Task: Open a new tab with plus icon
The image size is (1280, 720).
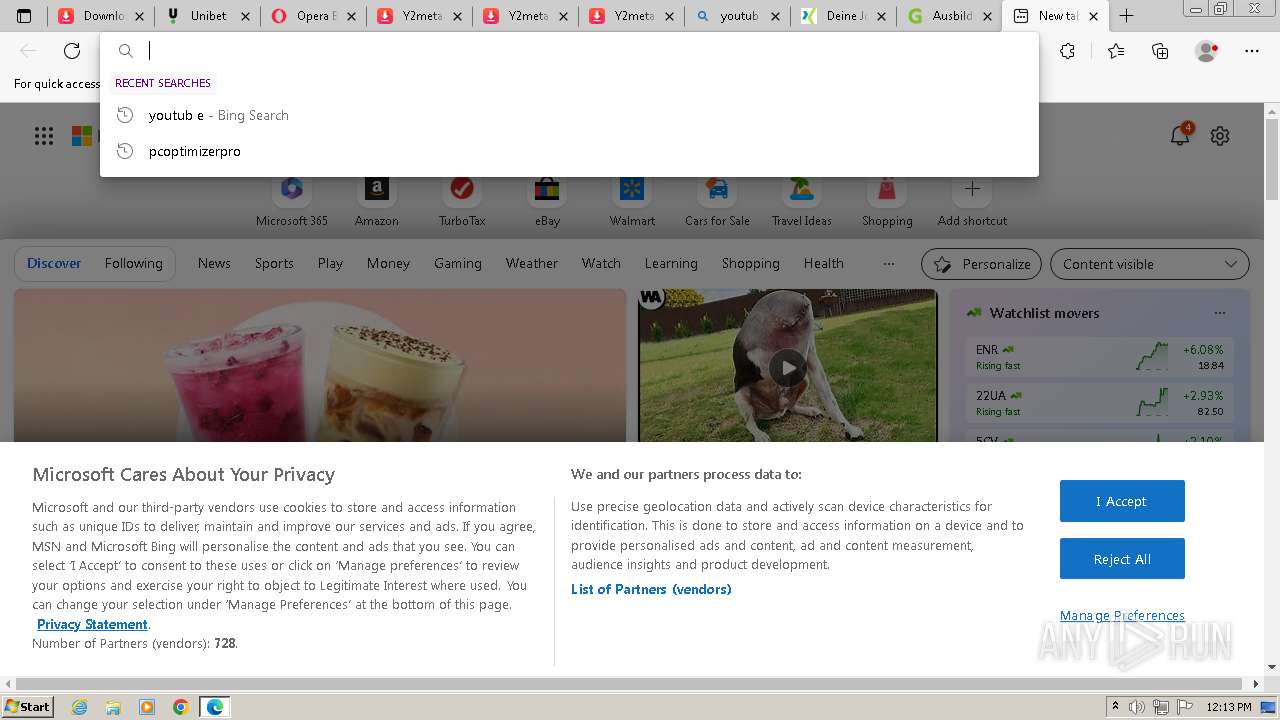Action: pos(1126,16)
